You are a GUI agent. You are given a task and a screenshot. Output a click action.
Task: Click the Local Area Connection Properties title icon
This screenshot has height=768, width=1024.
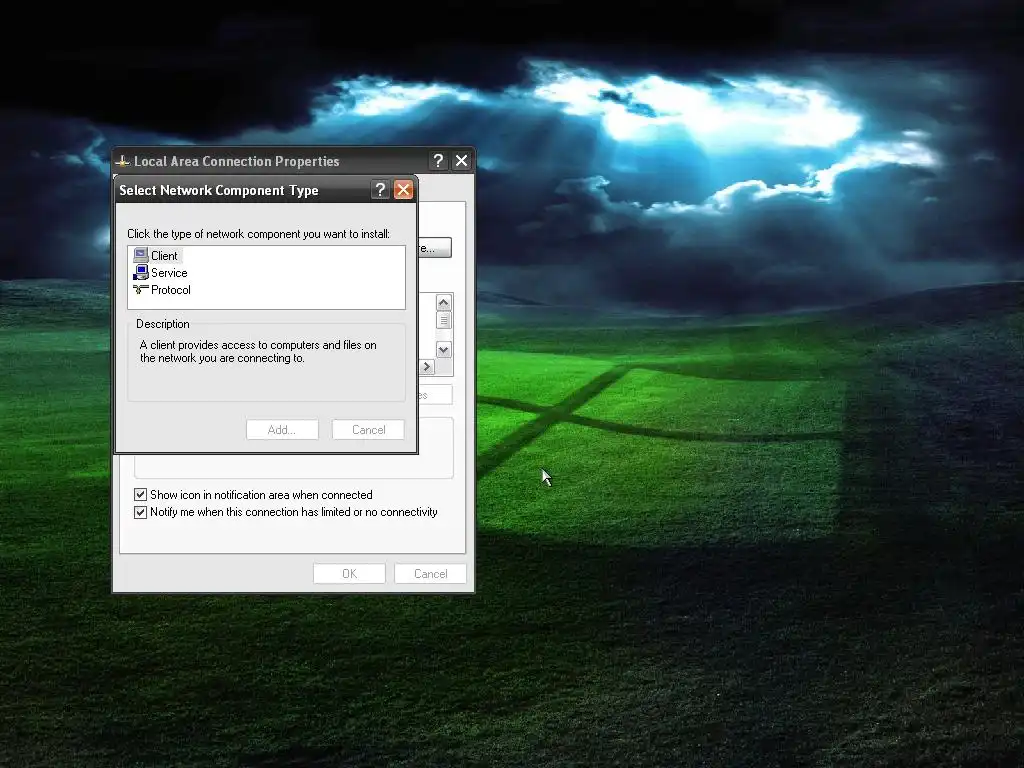pos(123,161)
